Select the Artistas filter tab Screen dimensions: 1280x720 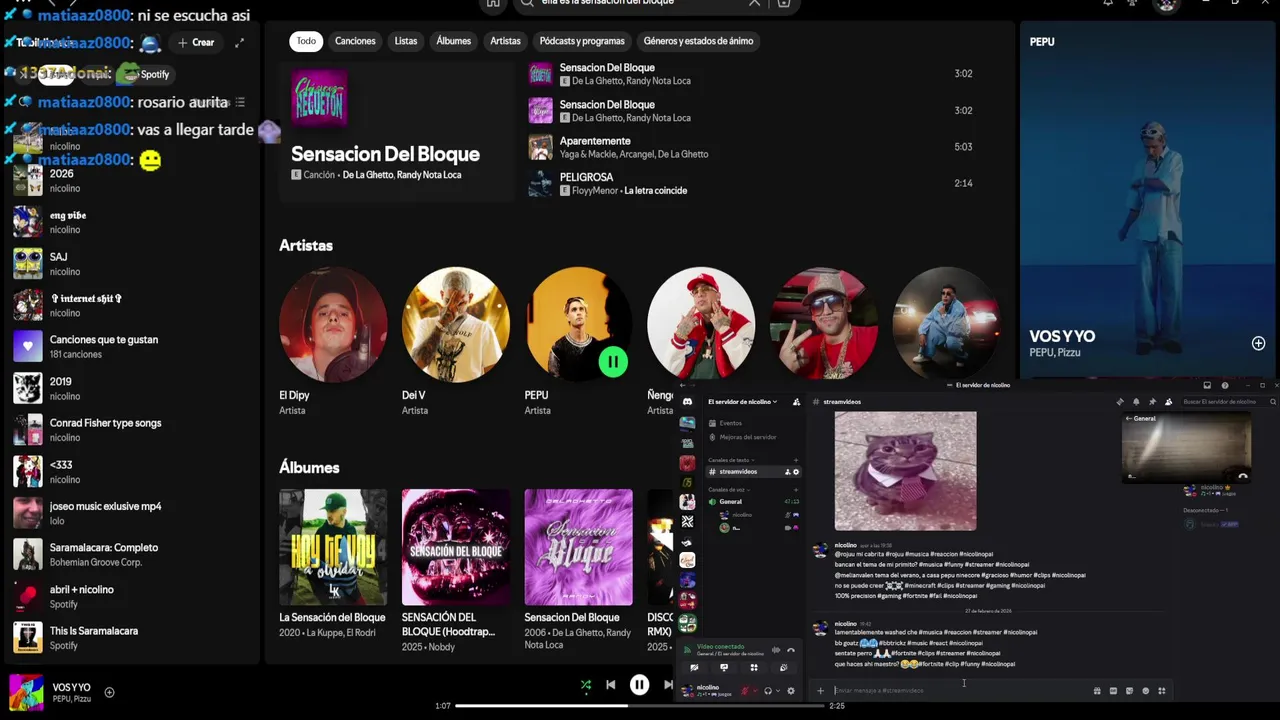505,41
